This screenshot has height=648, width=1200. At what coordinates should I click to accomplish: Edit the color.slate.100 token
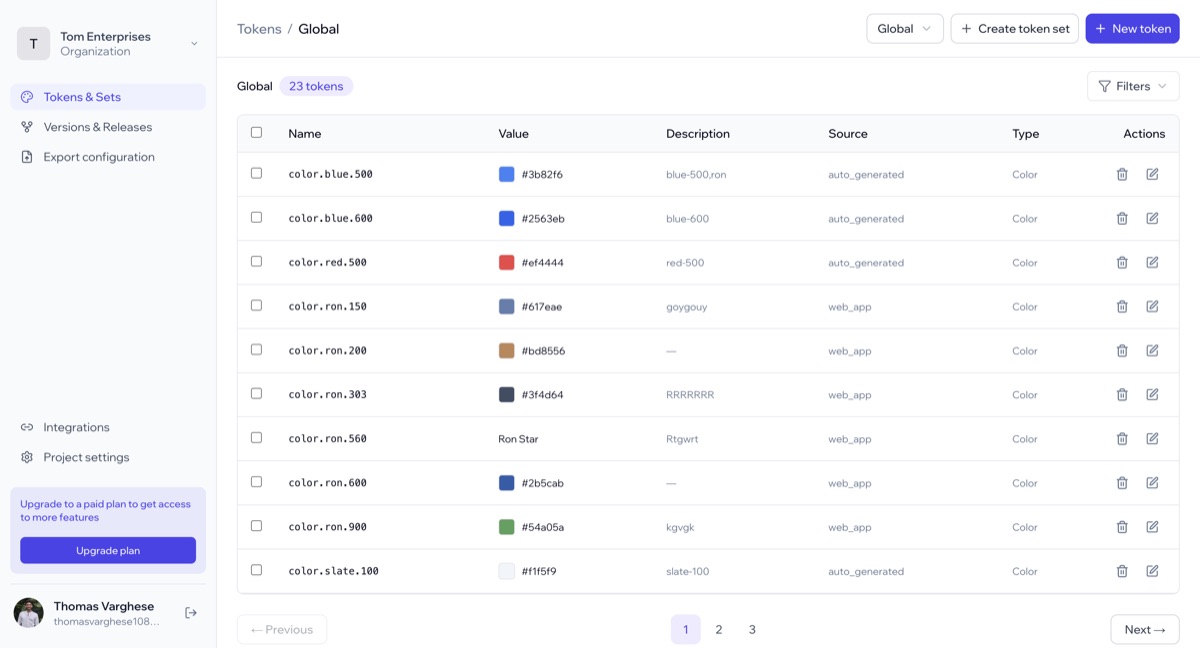(1152, 570)
